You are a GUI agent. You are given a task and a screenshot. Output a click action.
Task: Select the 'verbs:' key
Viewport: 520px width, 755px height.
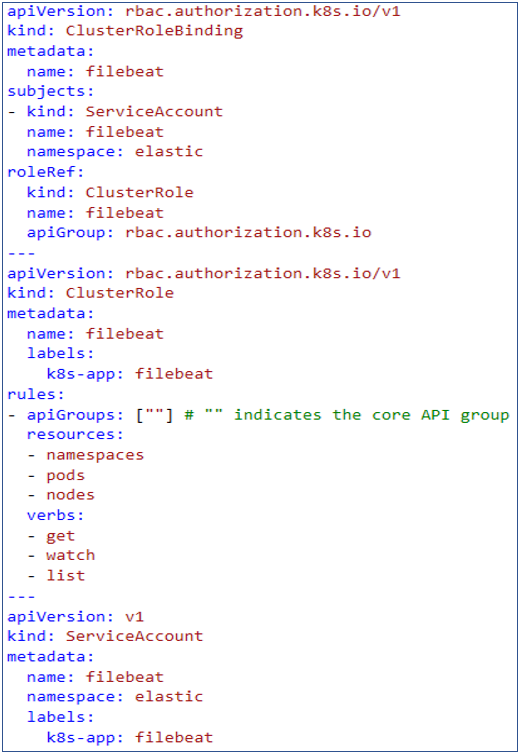(x=55, y=516)
